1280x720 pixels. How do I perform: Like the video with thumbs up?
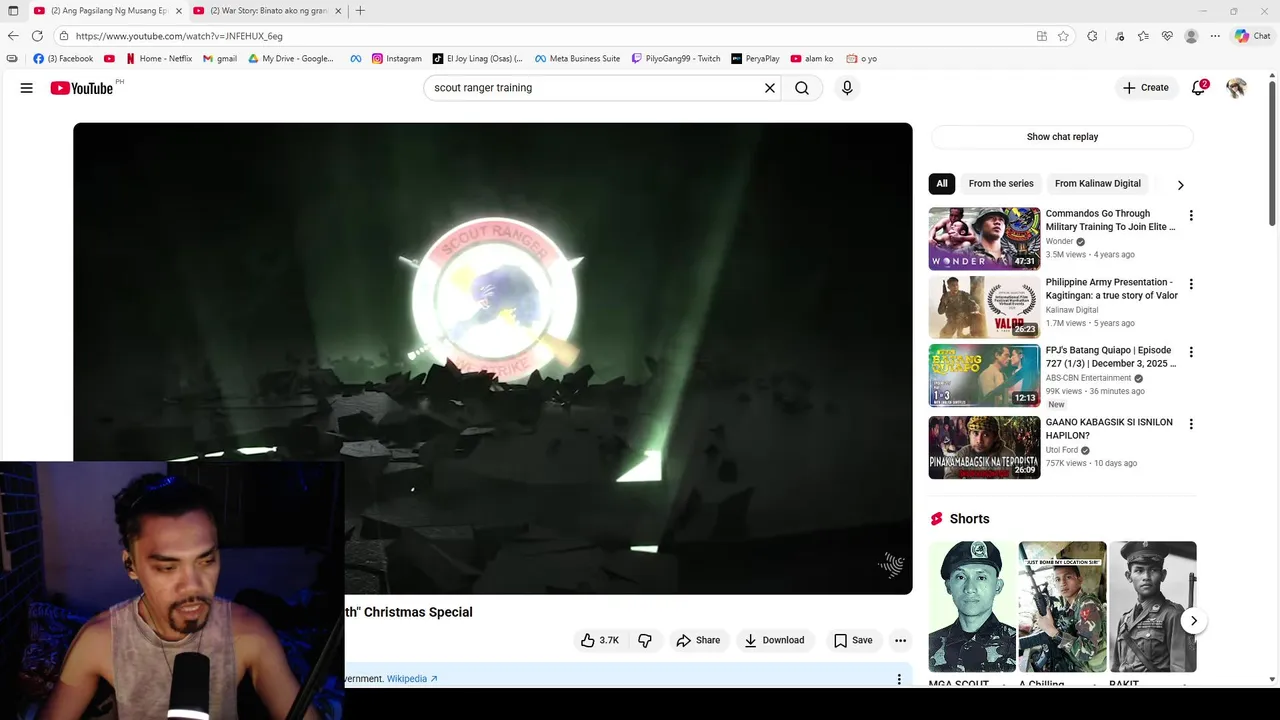[x=600, y=640]
